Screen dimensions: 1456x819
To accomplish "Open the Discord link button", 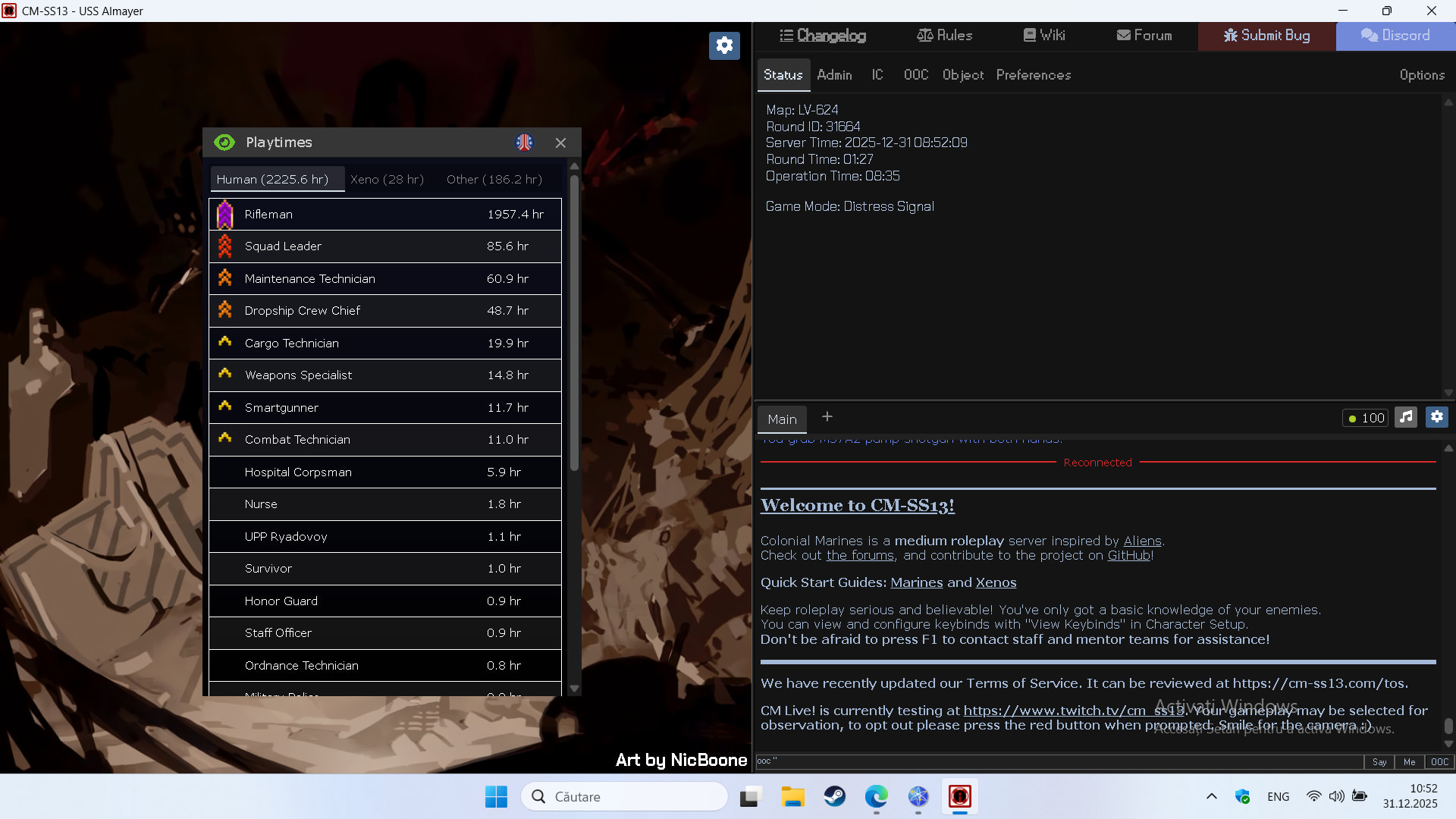I will click(x=1395, y=36).
